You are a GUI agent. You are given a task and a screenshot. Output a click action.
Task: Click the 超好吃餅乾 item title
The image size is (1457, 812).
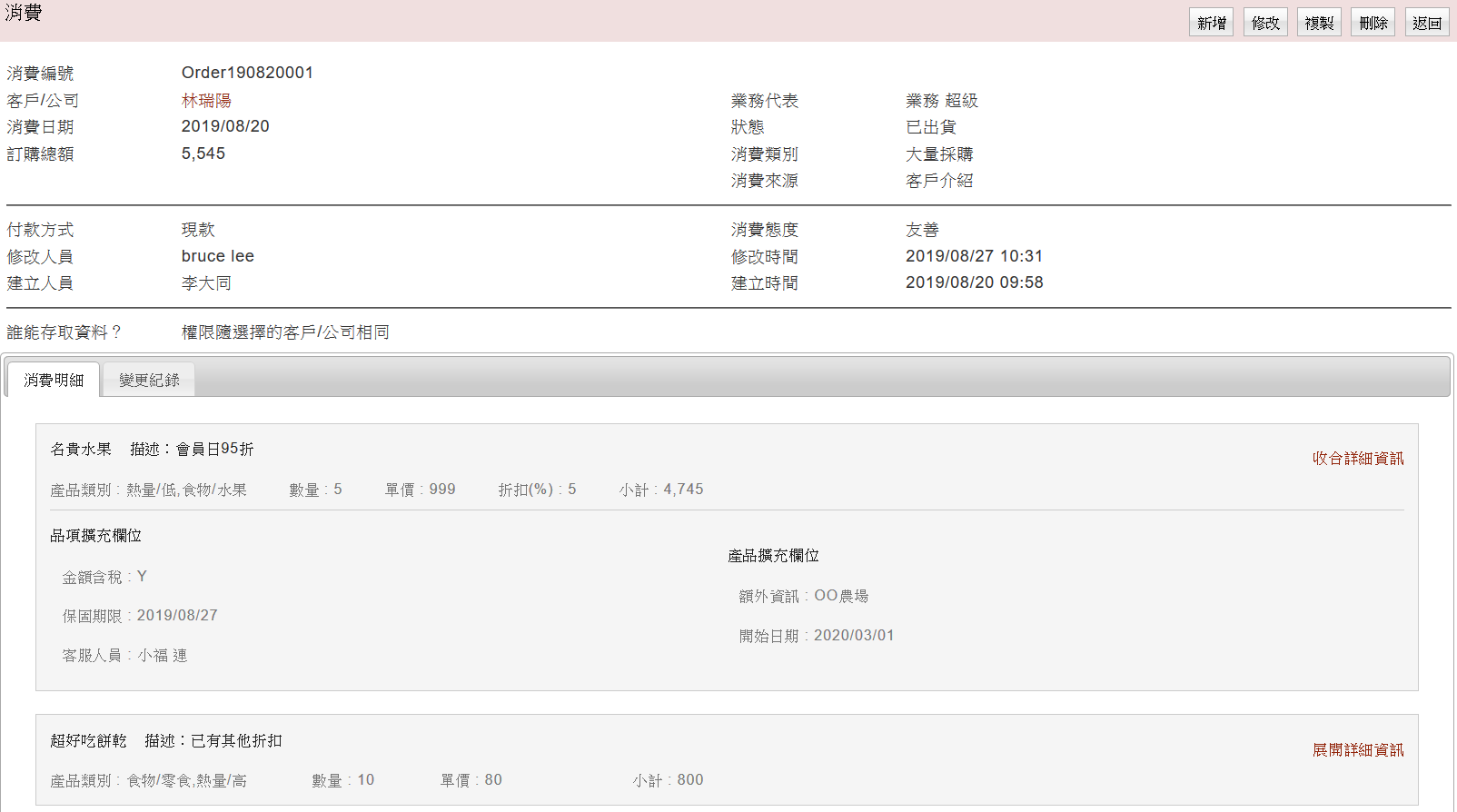pyautogui.click(x=88, y=741)
